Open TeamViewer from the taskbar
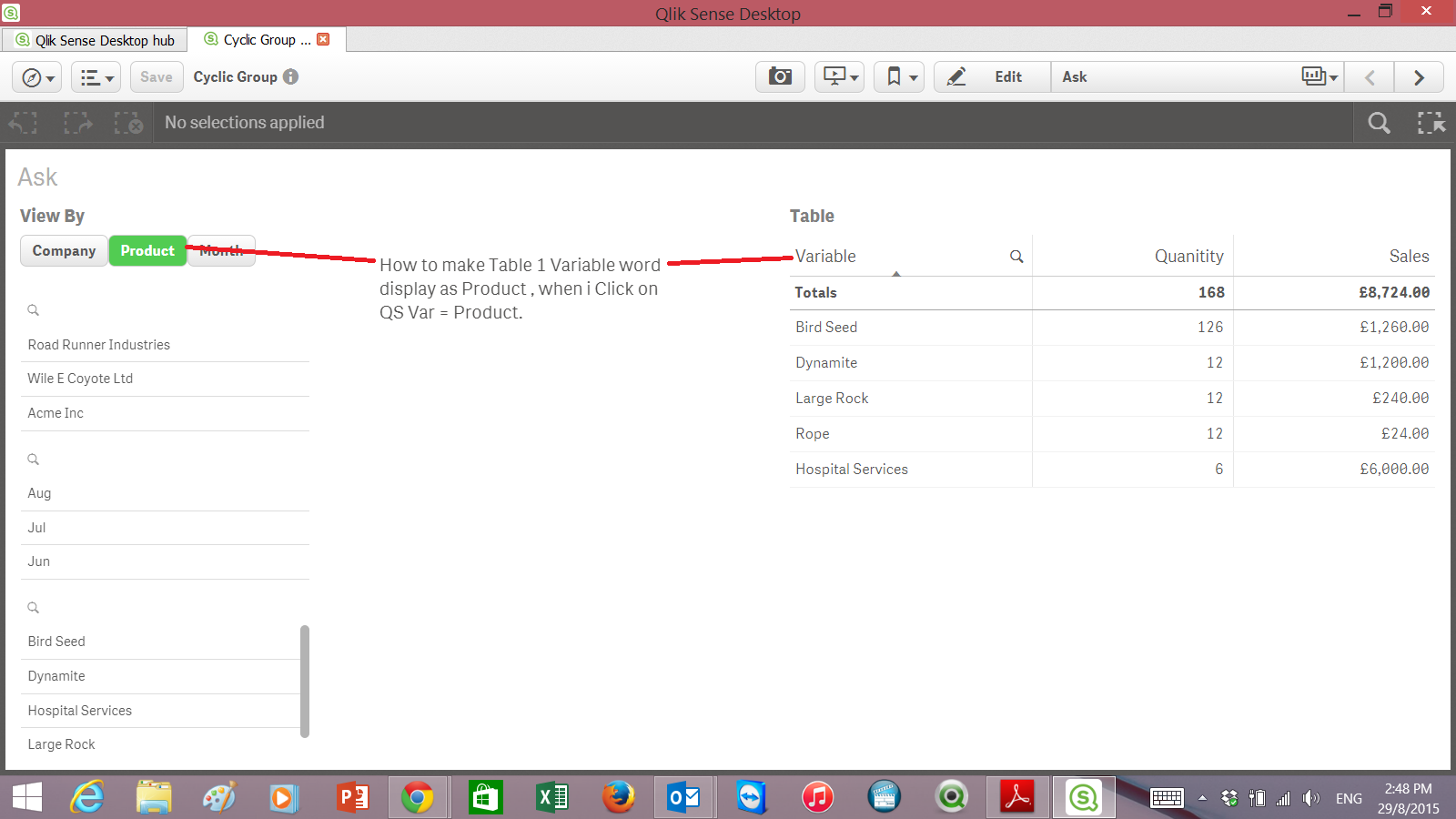 point(751,798)
